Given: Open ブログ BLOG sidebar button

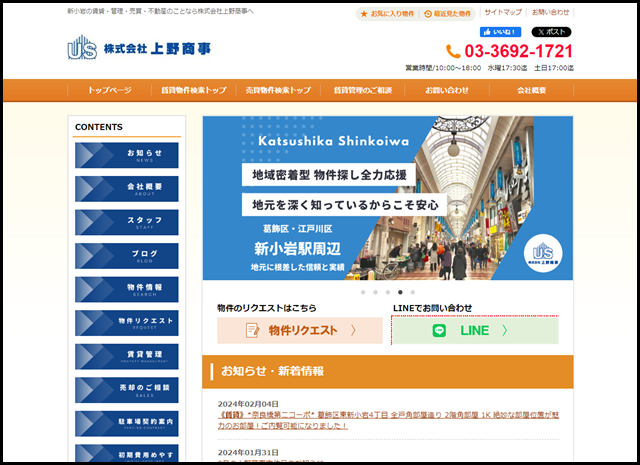Looking at the screenshot, I should [x=127, y=256].
